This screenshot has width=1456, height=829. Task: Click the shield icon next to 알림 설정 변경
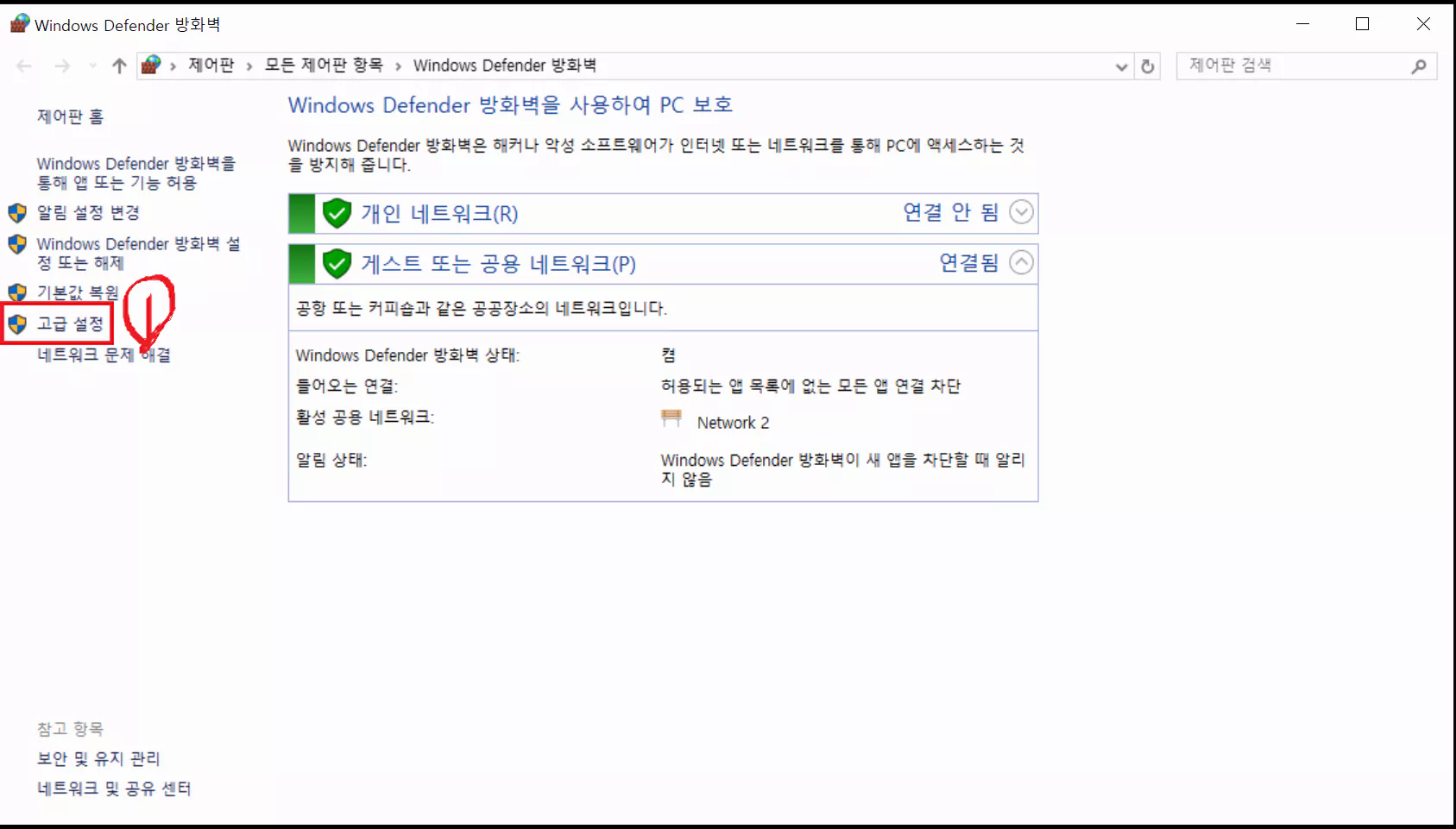tap(18, 213)
